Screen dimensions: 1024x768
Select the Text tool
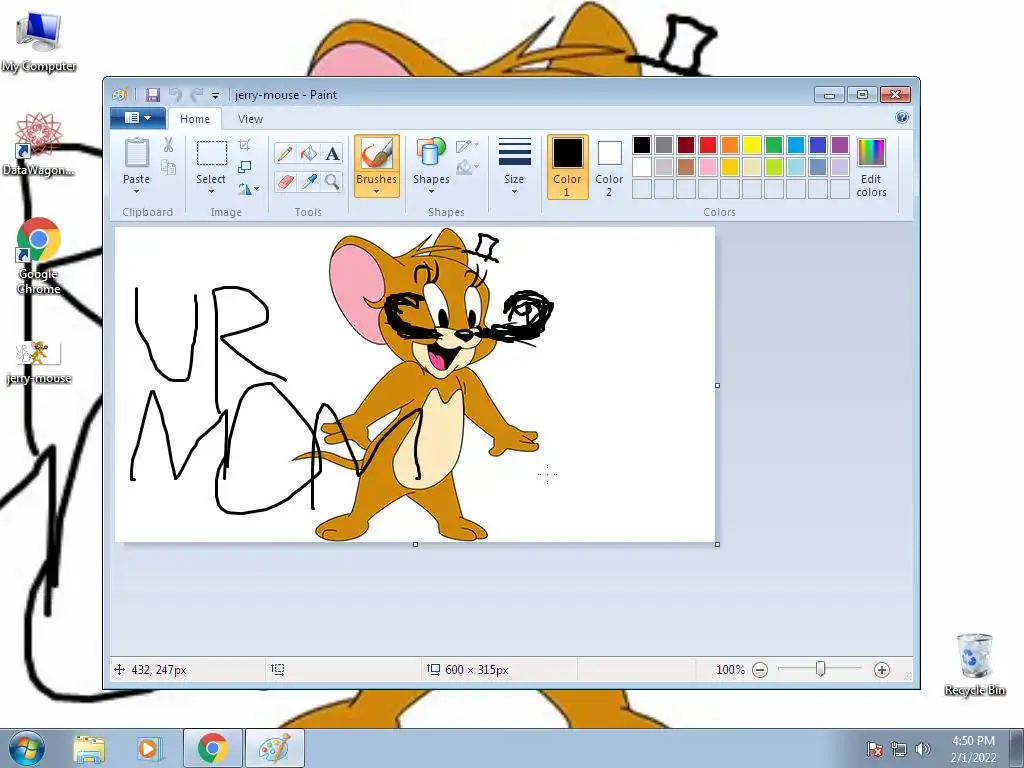coord(332,153)
